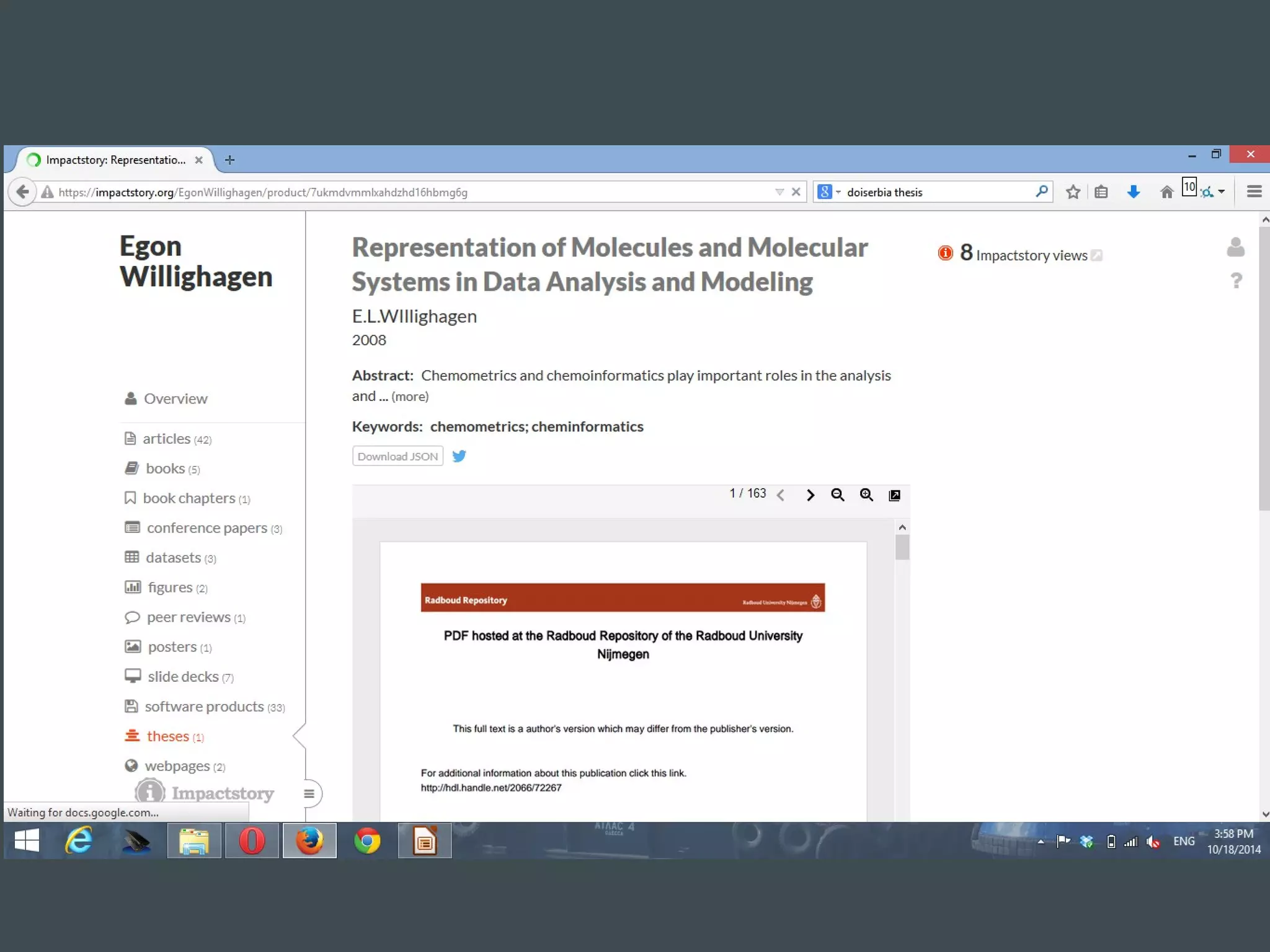
Task: Go to next PDF page
Action: [x=810, y=495]
